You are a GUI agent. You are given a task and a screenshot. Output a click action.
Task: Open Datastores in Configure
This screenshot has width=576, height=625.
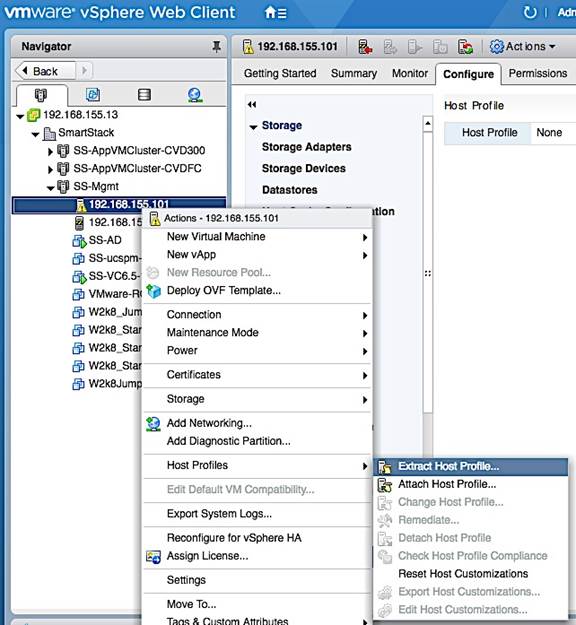click(x=289, y=190)
